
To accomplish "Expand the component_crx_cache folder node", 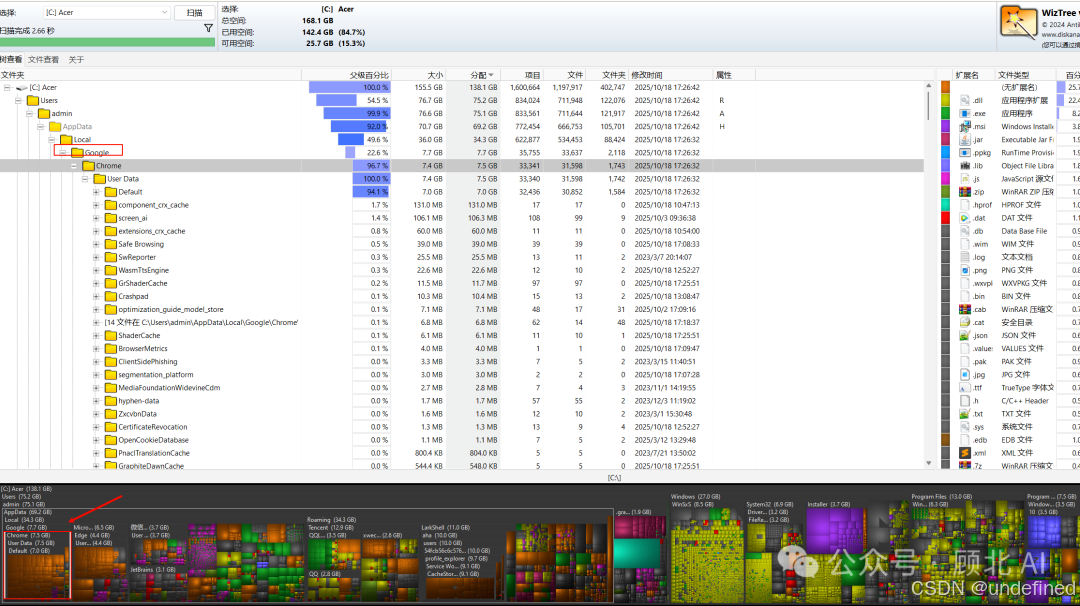I will (96, 205).
